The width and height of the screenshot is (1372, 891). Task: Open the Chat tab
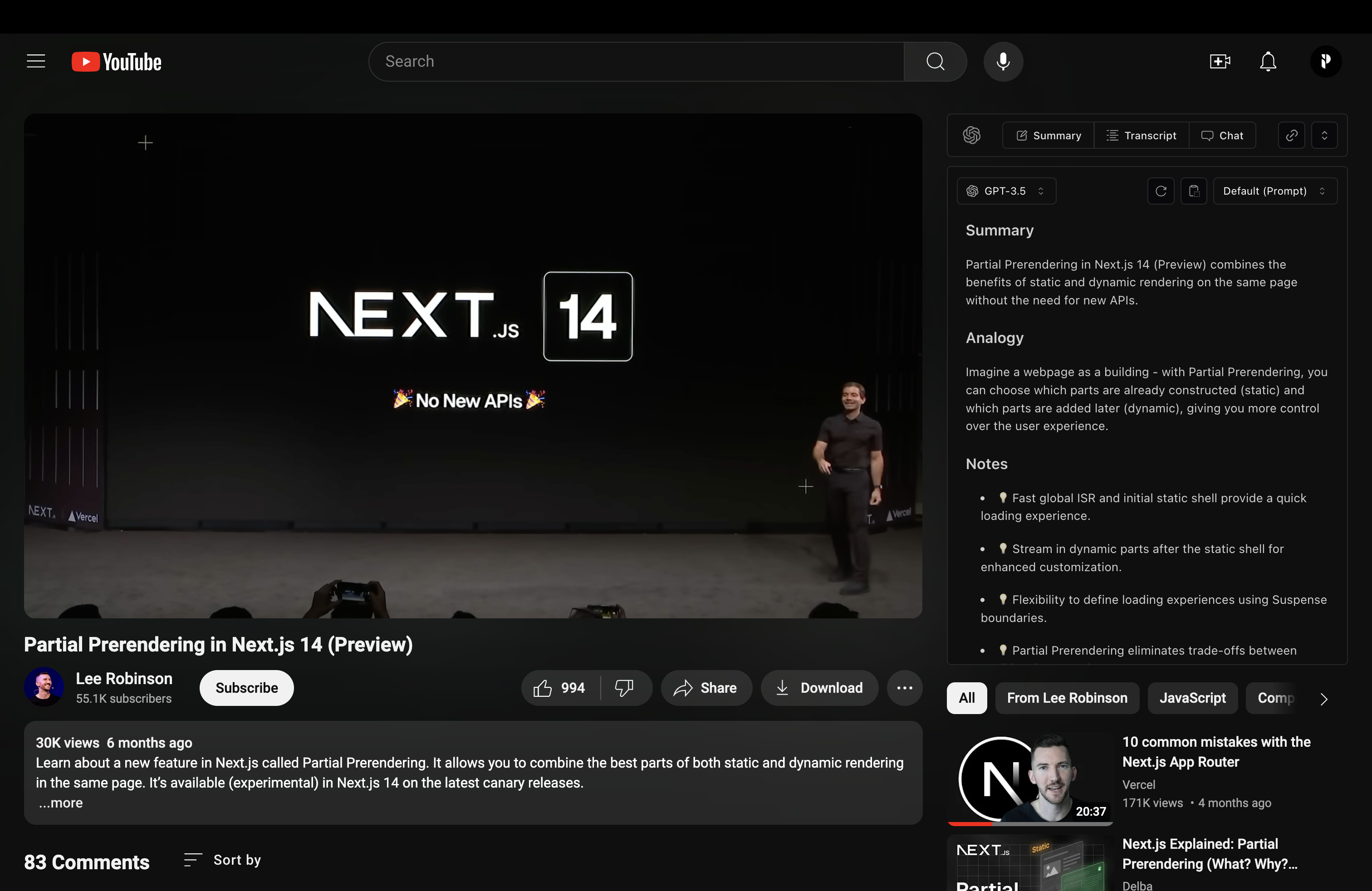[1222, 135]
